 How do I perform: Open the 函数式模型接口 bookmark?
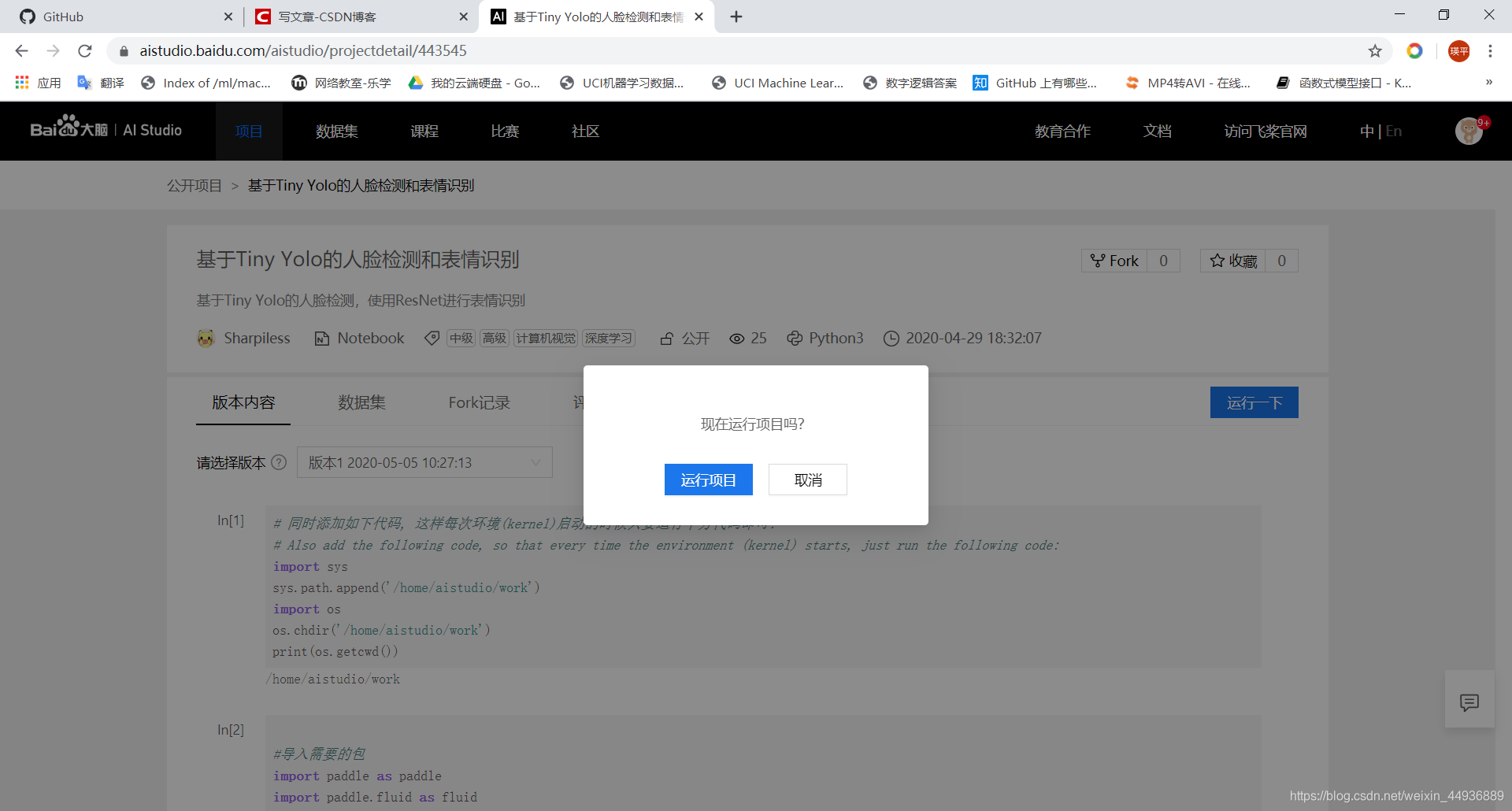coord(1343,83)
